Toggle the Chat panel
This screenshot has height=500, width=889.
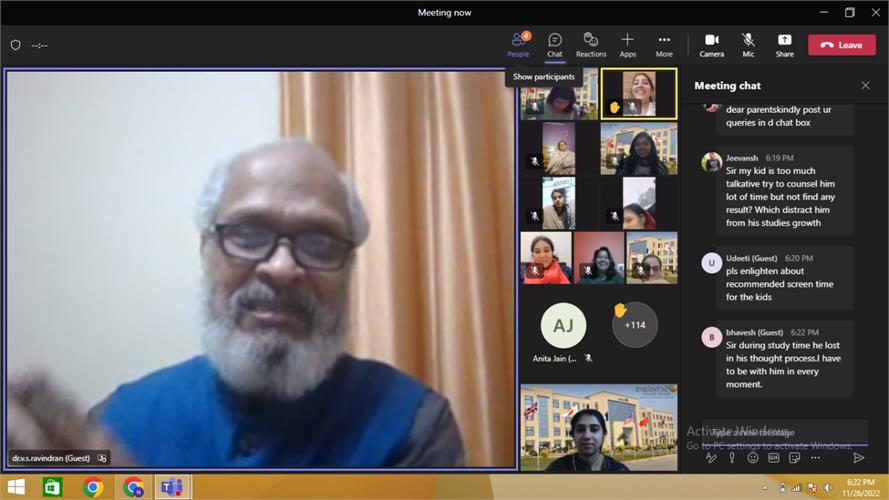point(554,44)
